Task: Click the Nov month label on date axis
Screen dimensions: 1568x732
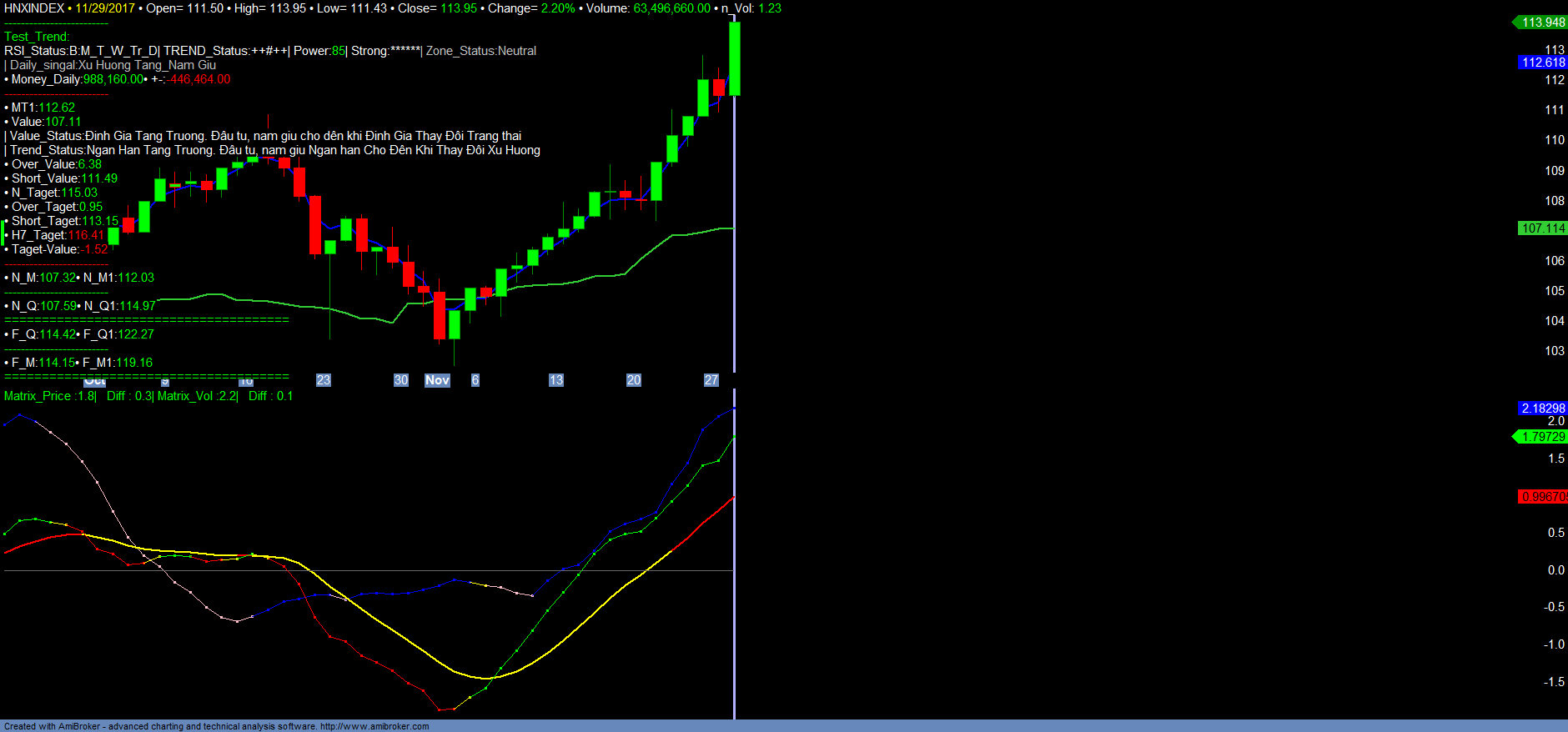Action: 437,380
